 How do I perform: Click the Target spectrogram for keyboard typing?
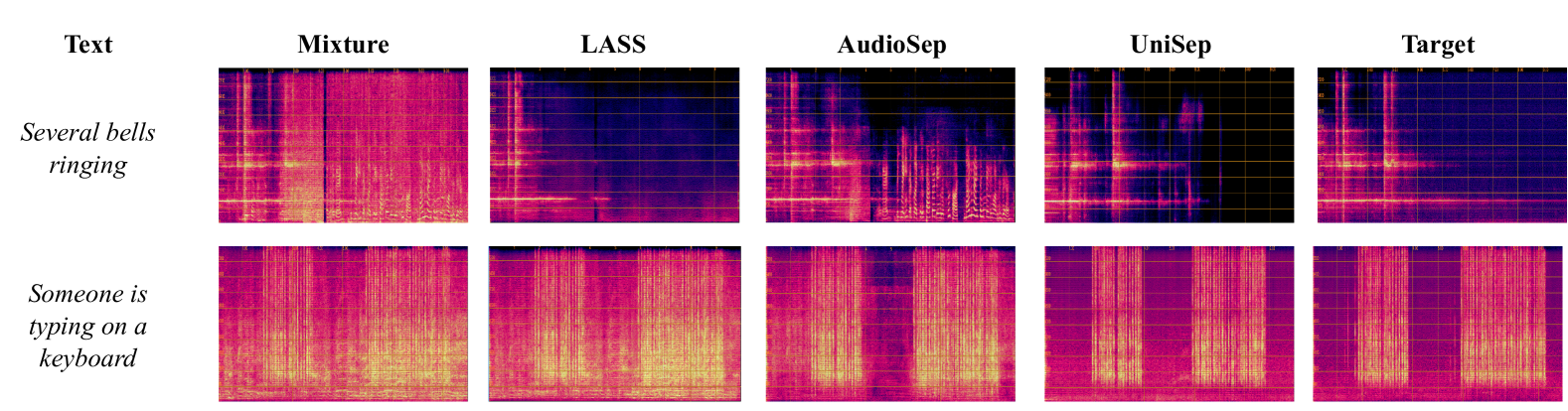[x=1440, y=324]
